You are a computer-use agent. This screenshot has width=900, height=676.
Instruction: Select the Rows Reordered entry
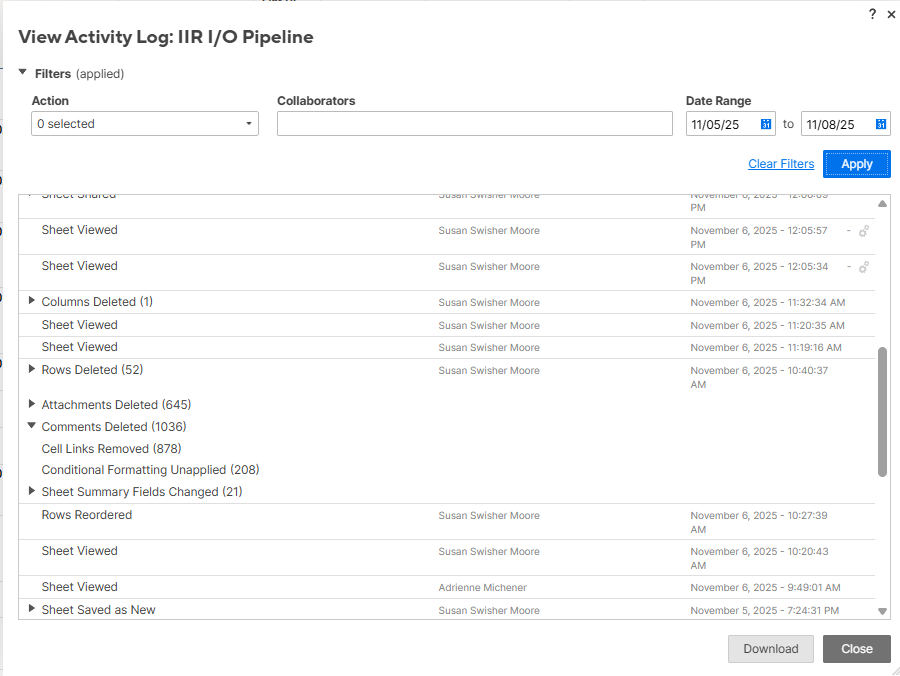point(447,522)
